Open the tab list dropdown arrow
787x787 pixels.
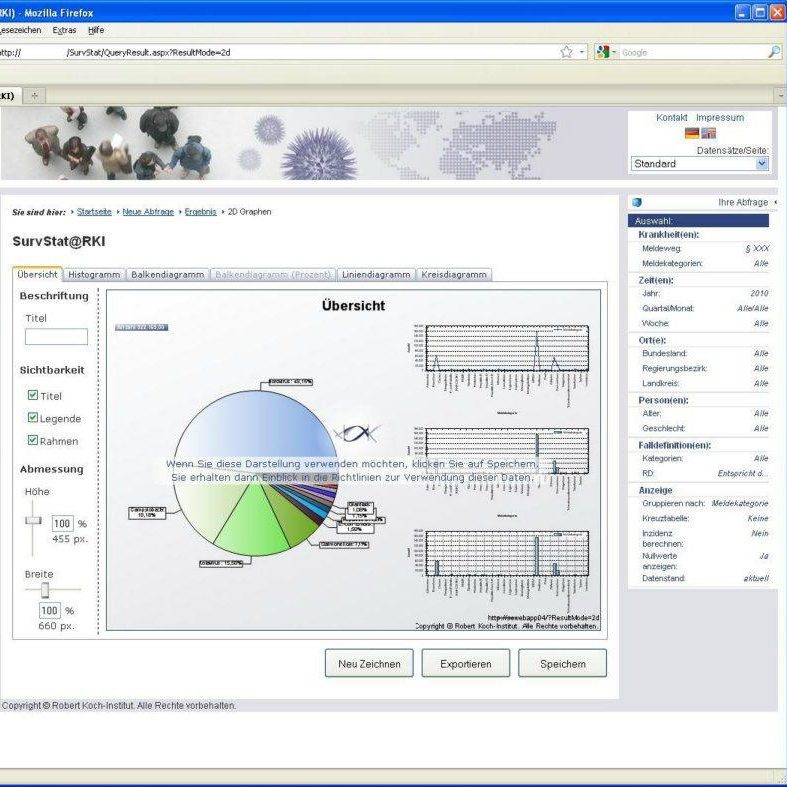tap(780, 95)
